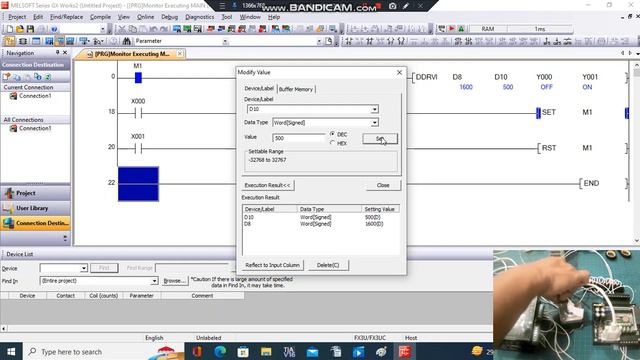Select the DEC radio button
640x360 pixels.
(333, 134)
